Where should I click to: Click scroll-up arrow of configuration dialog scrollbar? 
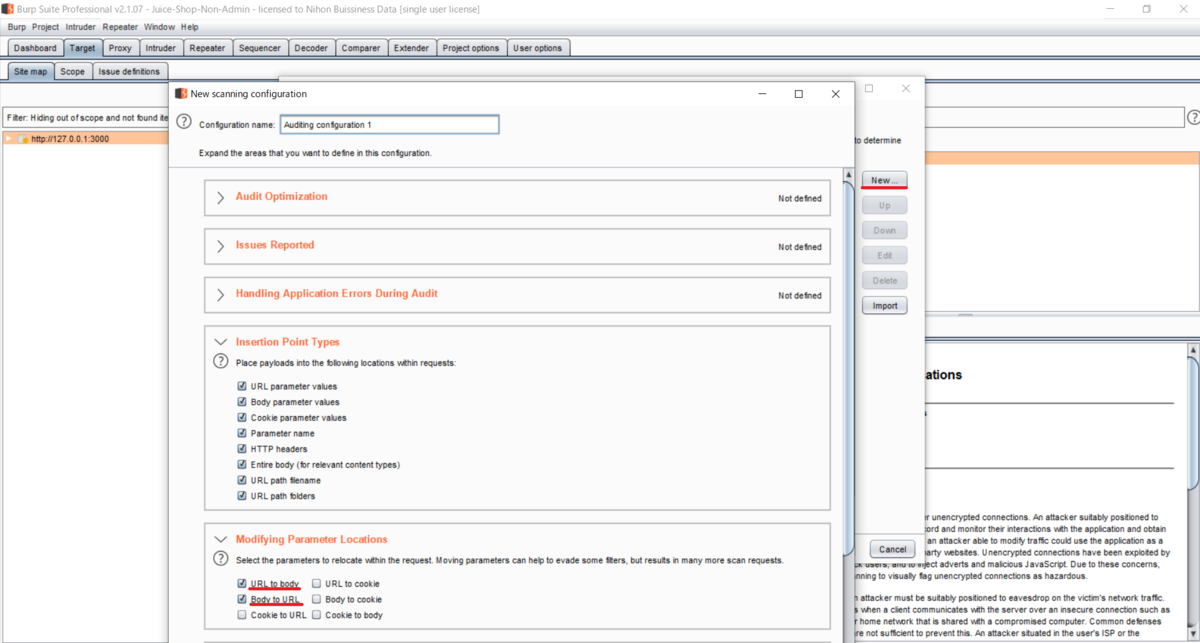[x=849, y=175]
